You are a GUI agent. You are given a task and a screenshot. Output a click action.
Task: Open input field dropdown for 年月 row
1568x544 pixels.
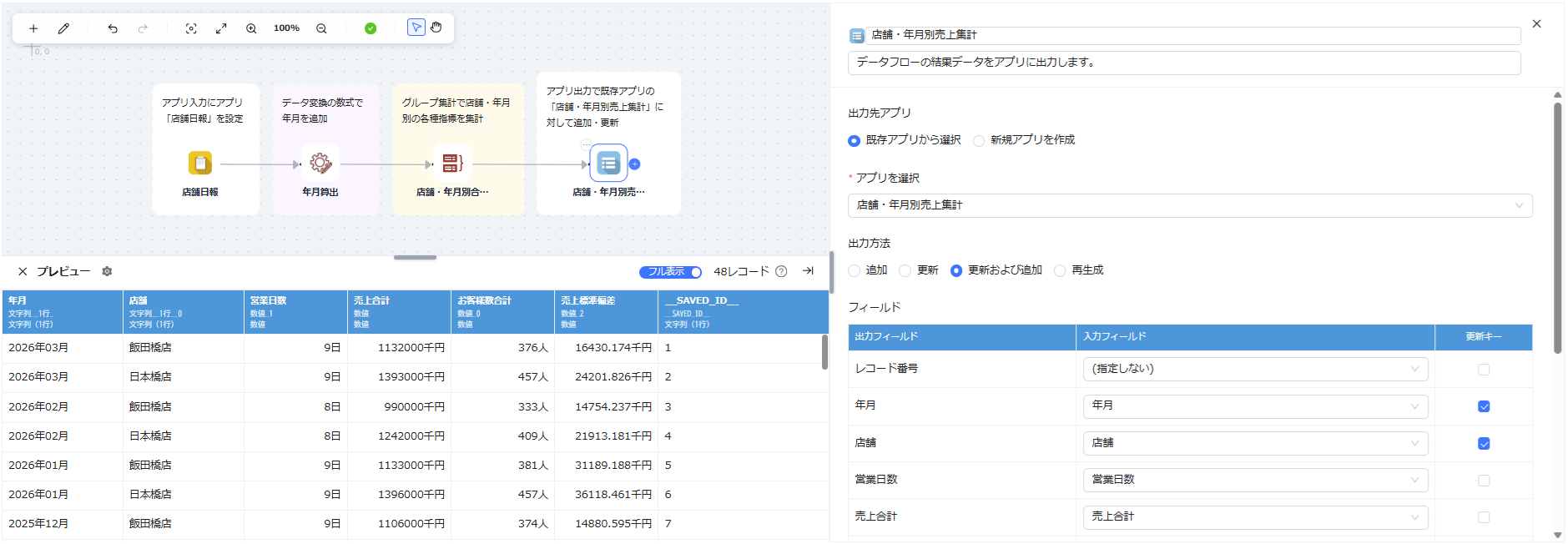(1255, 405)
